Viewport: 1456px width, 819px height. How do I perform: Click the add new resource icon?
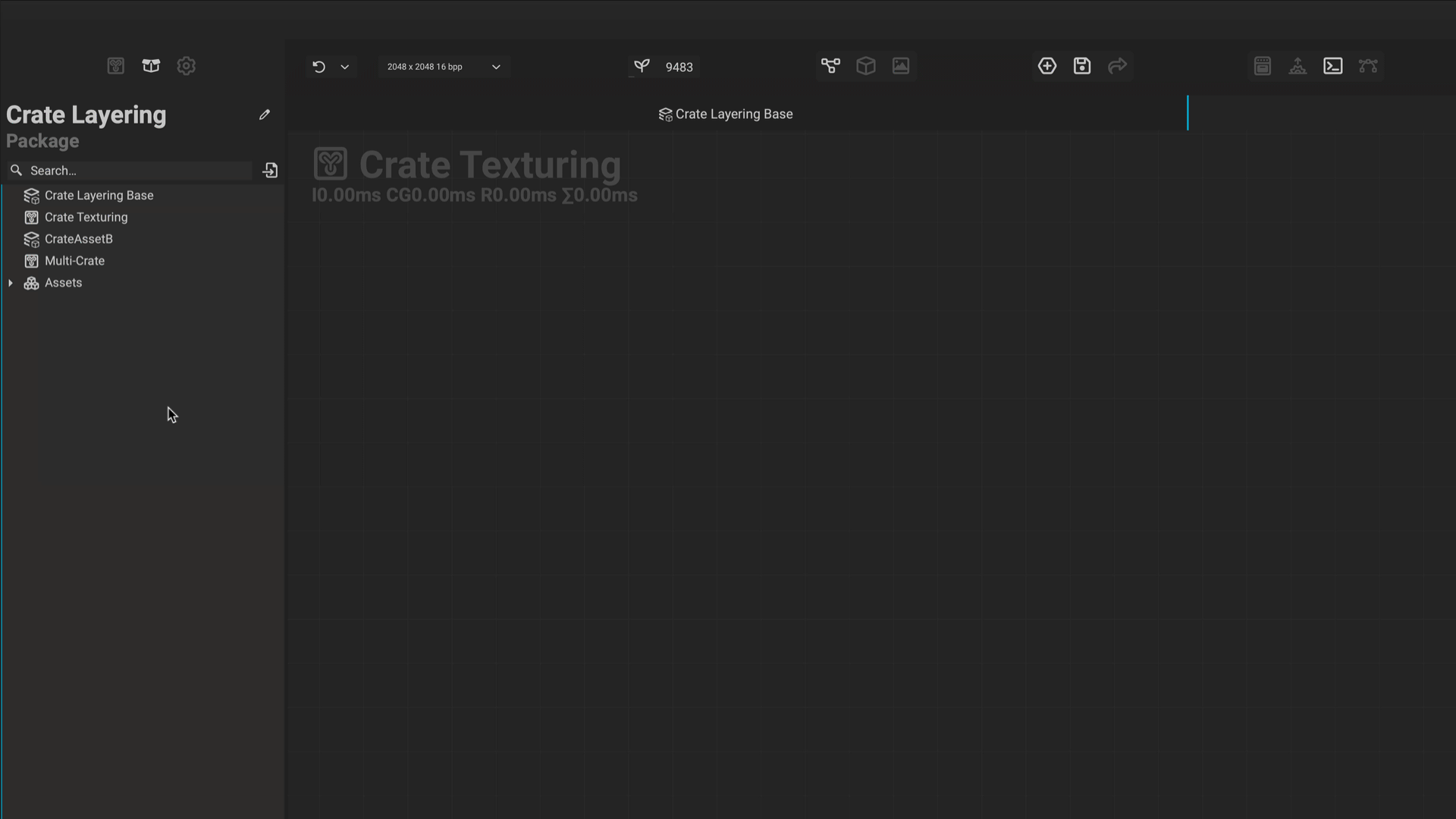[x=270, y=170]
